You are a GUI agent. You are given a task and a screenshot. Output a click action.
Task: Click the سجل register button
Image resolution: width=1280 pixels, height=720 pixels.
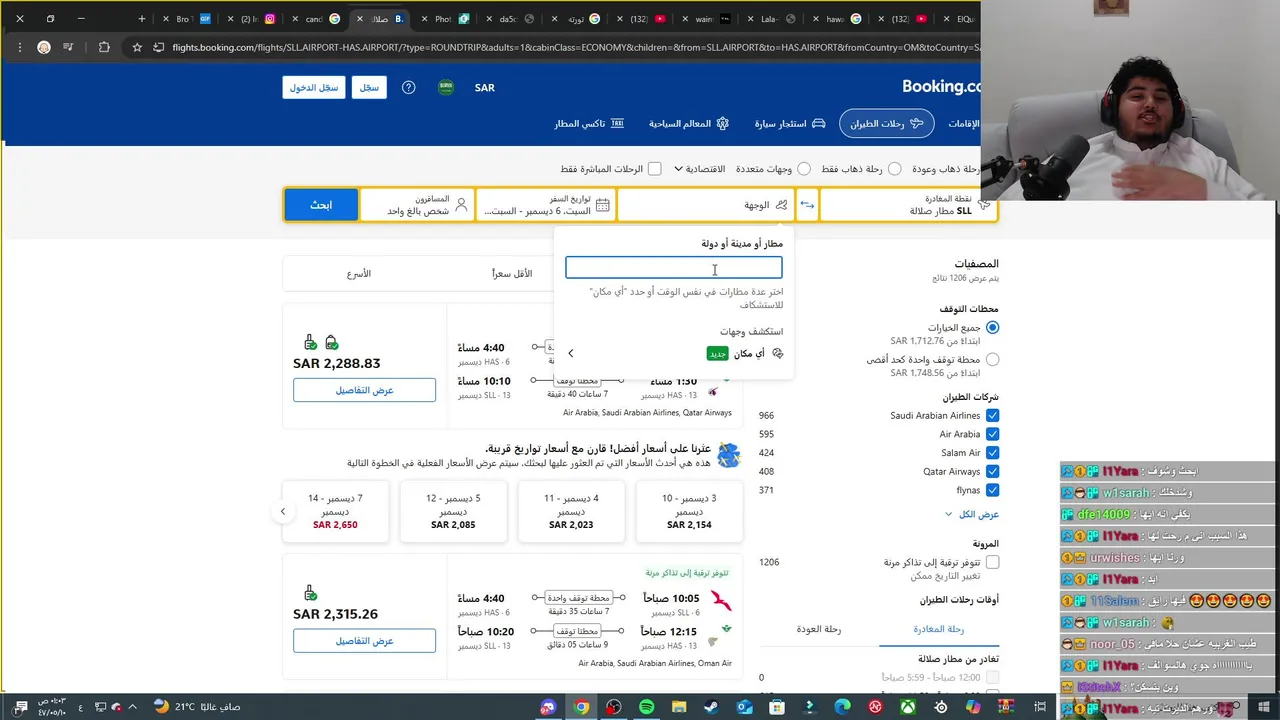(370, 87)
